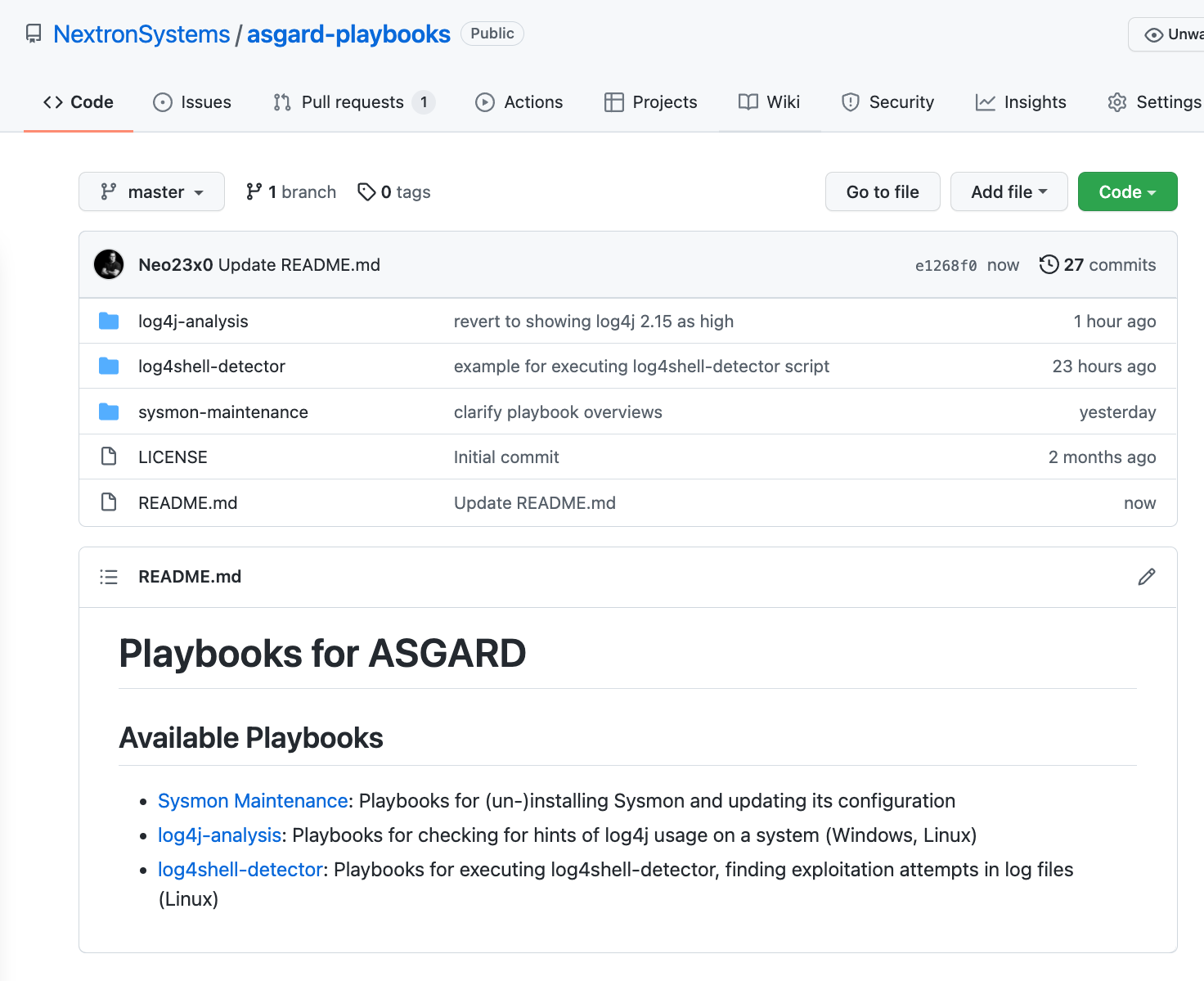Follow the Sysmon Maintenance link in README
1204x981 pixels.
point(253,800)
